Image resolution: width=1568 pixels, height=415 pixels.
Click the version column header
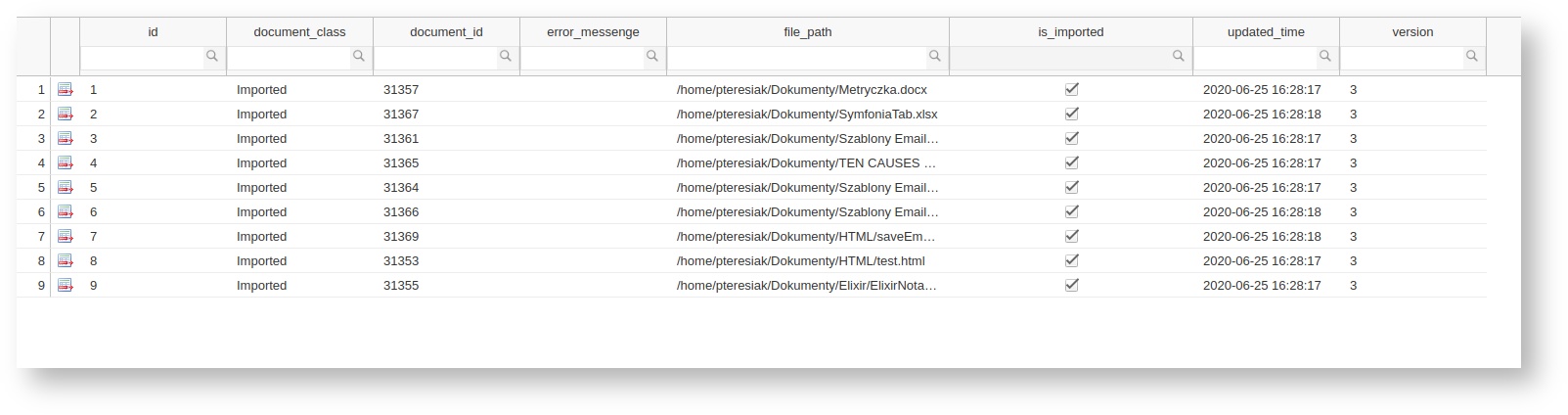1412,32
